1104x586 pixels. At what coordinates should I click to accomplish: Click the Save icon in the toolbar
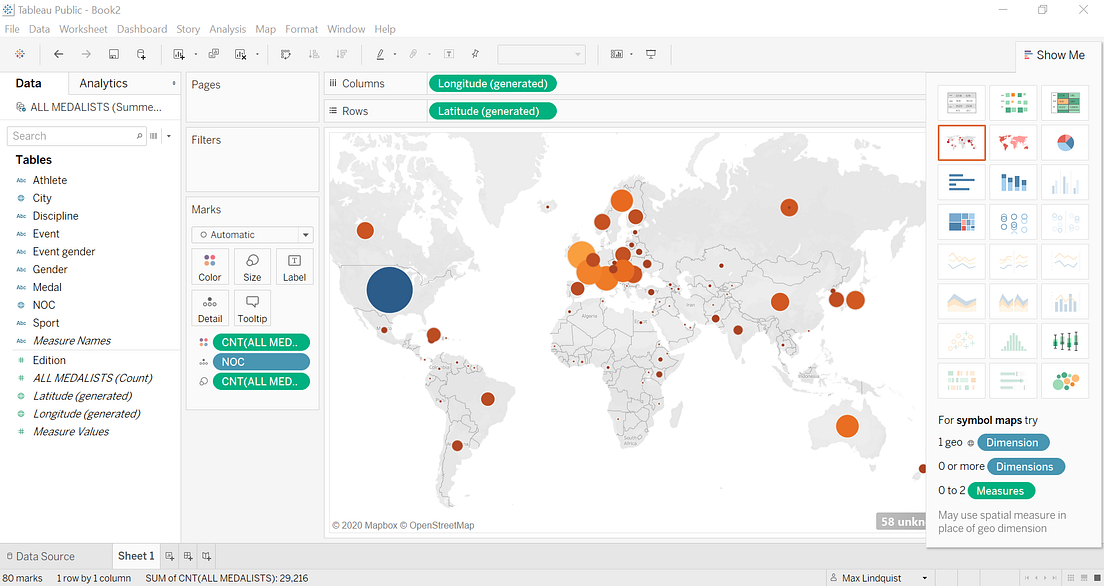click(113, 54)
